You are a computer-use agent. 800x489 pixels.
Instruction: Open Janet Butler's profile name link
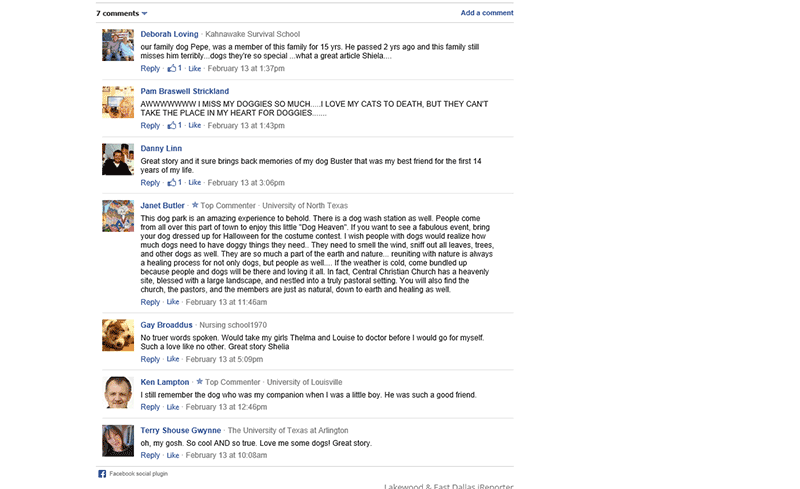[x=163, y=205]
